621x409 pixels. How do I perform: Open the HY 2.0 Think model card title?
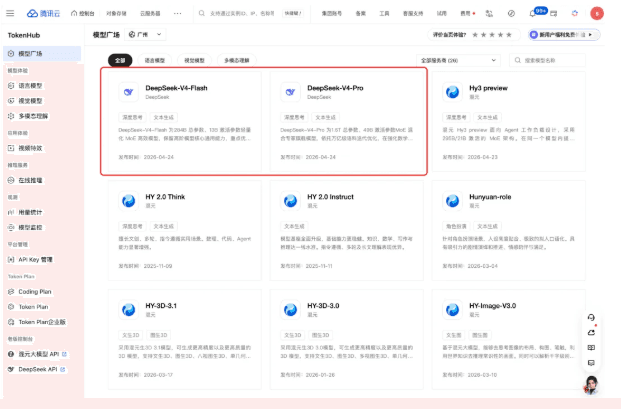pos(165,197)
